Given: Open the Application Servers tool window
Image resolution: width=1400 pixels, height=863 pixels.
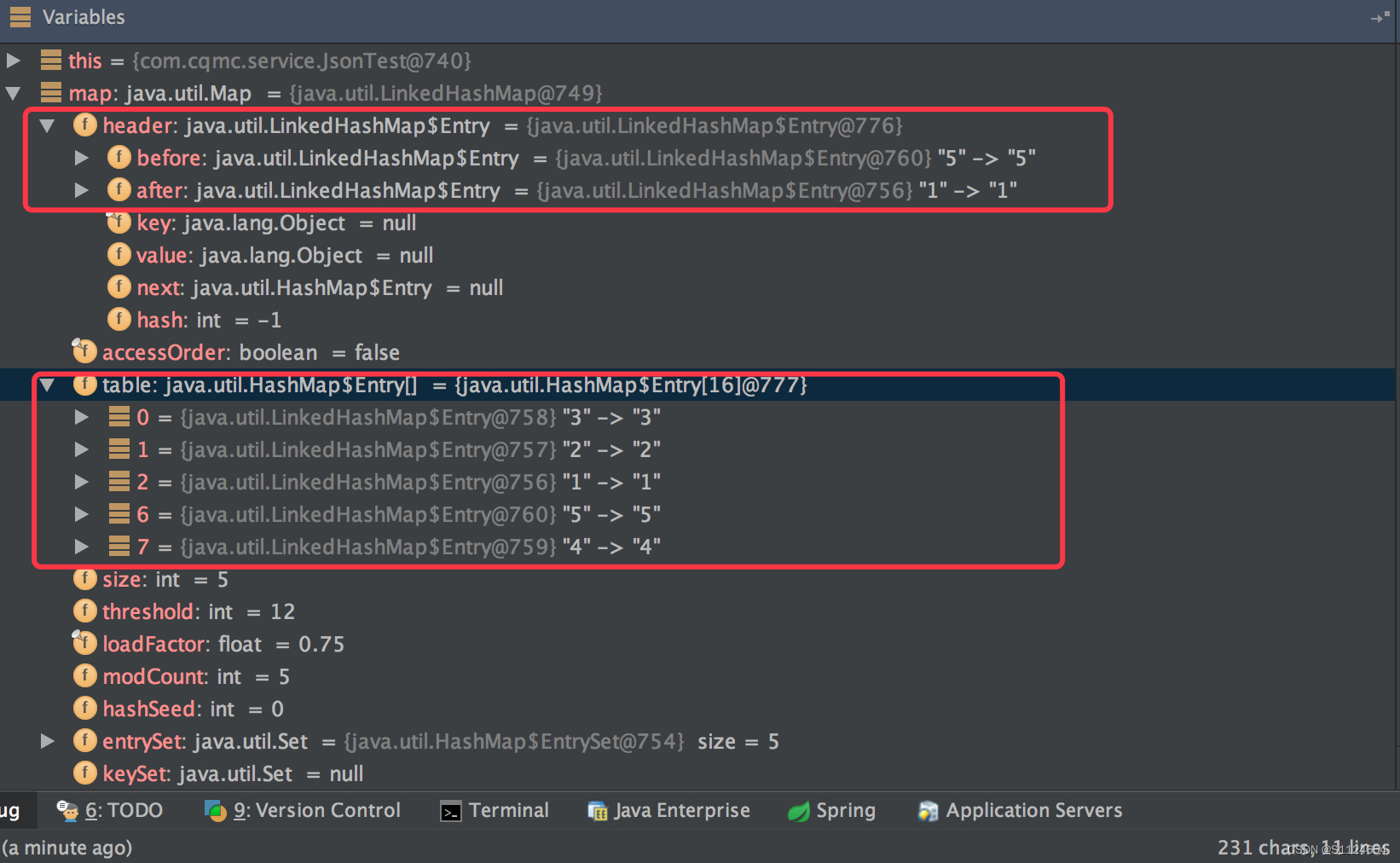Looking at the screenshot, I should 1020,810.
